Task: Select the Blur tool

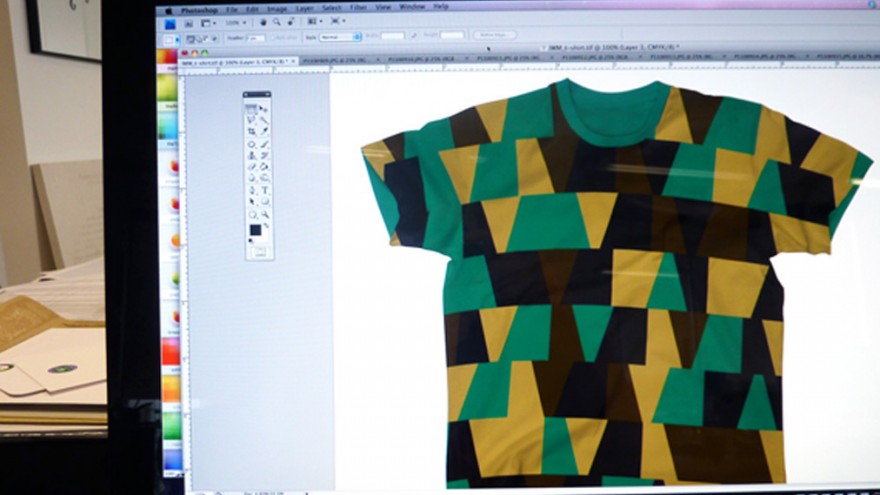Action: coord(251,178)
